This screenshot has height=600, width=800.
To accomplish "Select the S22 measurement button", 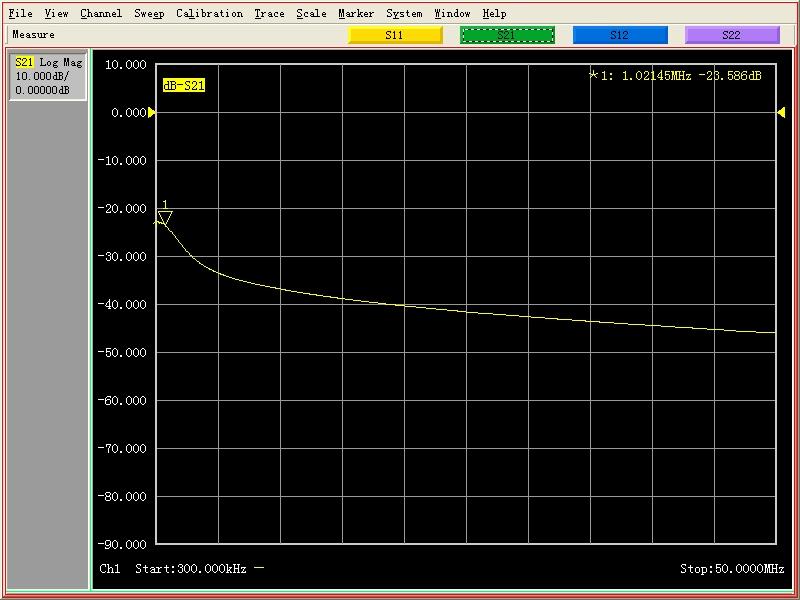I will [732, 35].
